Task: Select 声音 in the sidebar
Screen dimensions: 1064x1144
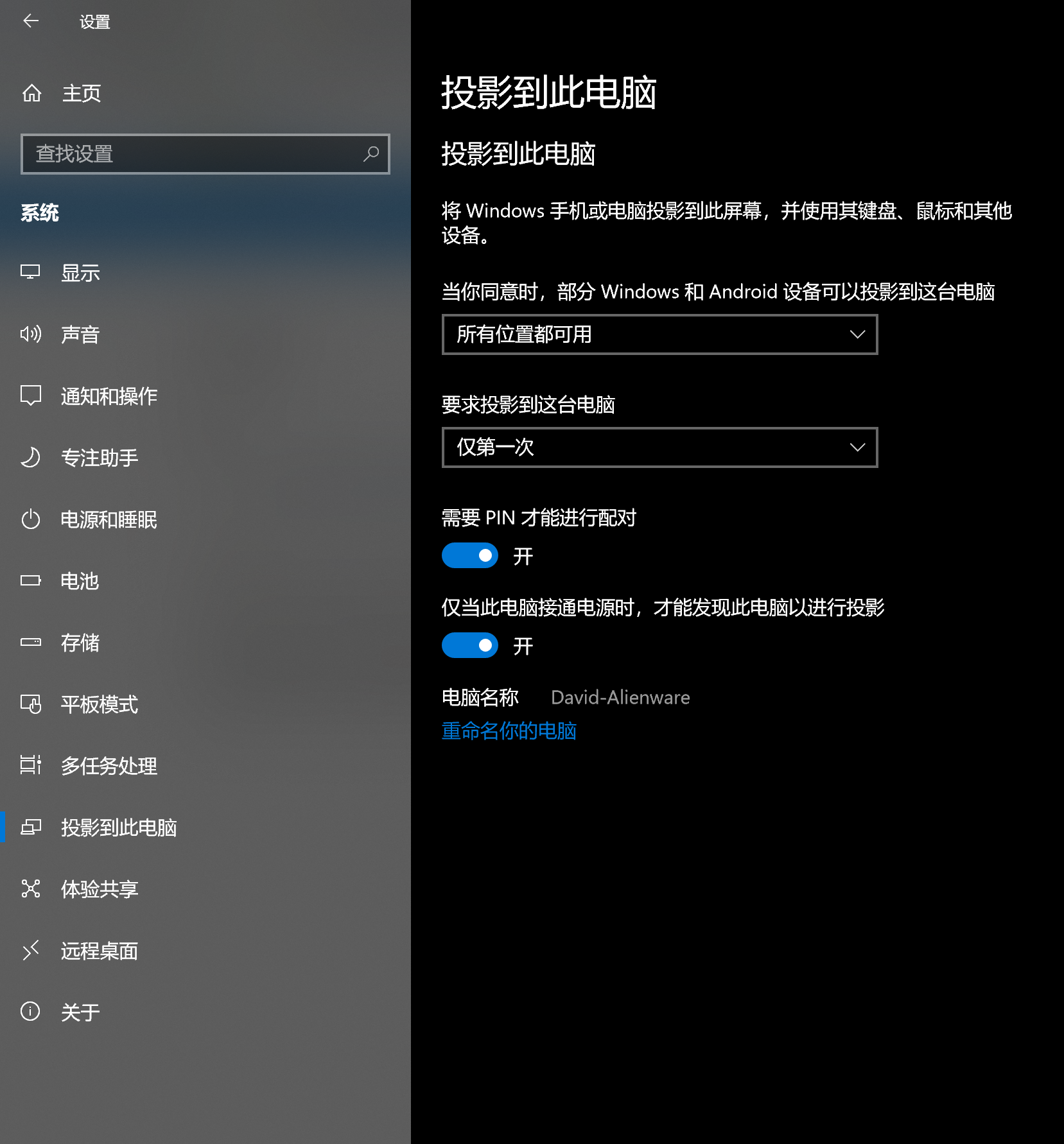Action: coord(205,334)
